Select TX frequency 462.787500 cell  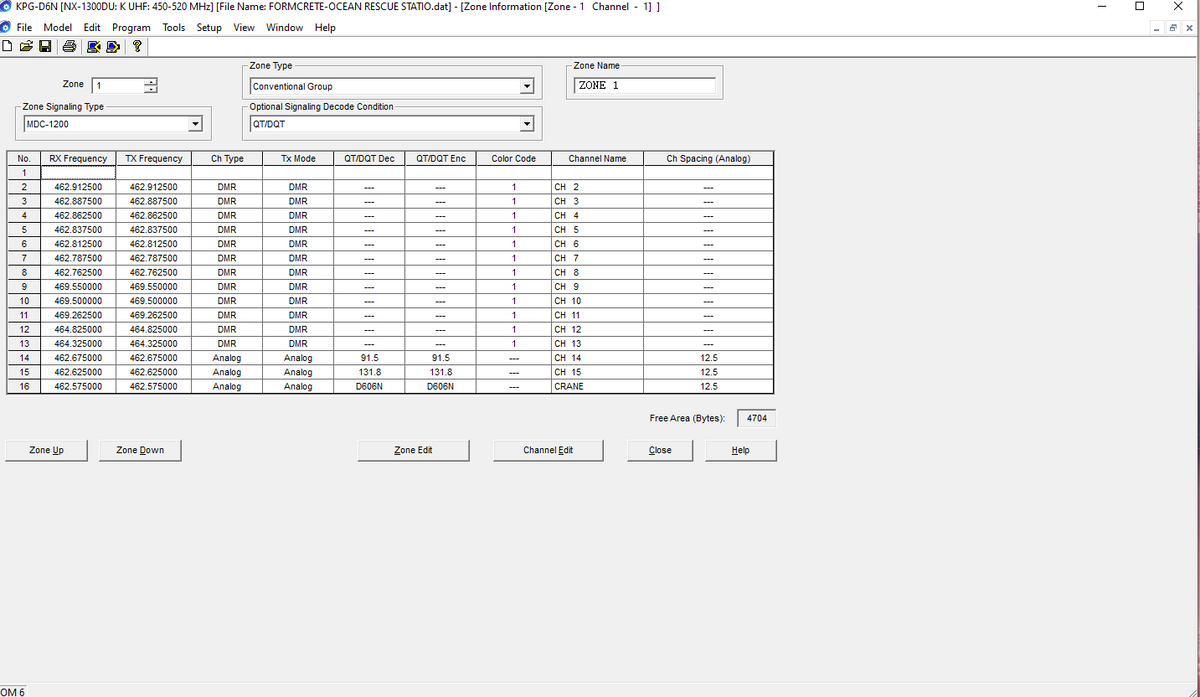[x=154, y=258]
